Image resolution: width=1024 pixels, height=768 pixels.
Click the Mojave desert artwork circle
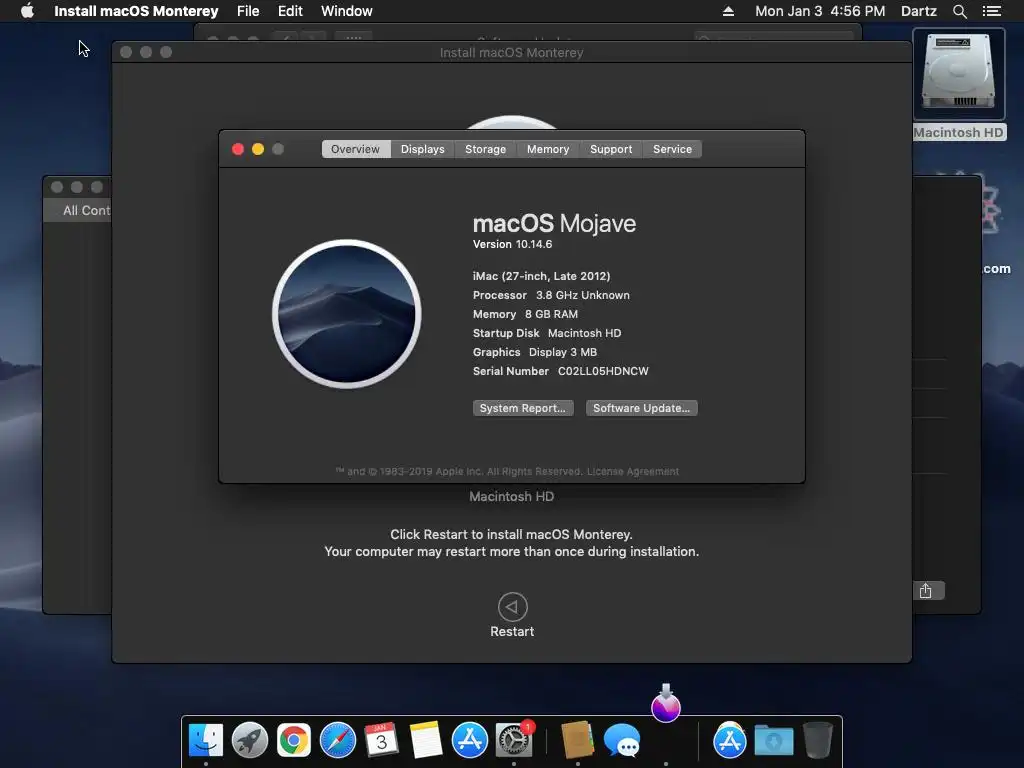(347, 313)
